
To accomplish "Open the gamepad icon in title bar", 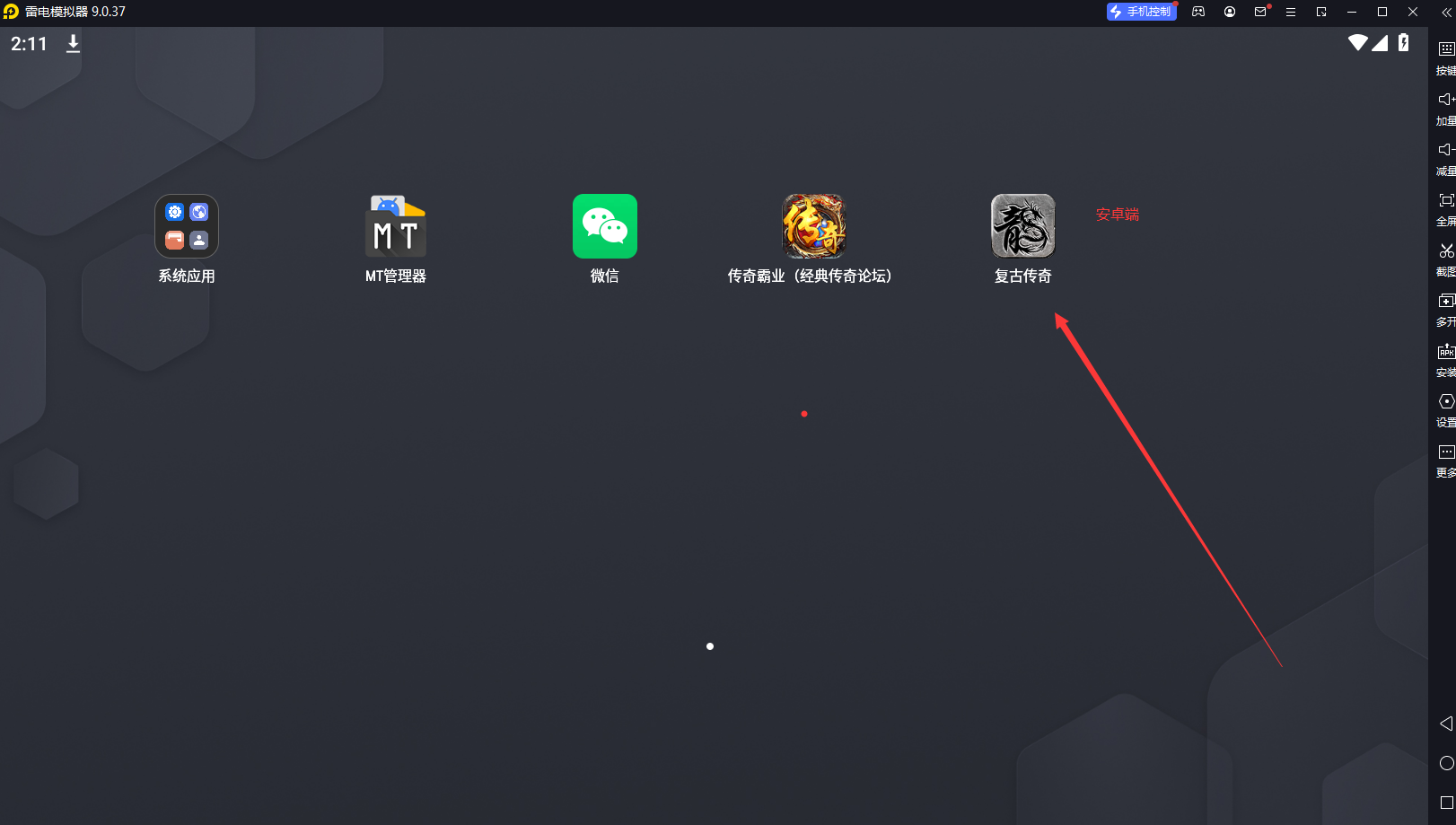I will coord(1198,12).
